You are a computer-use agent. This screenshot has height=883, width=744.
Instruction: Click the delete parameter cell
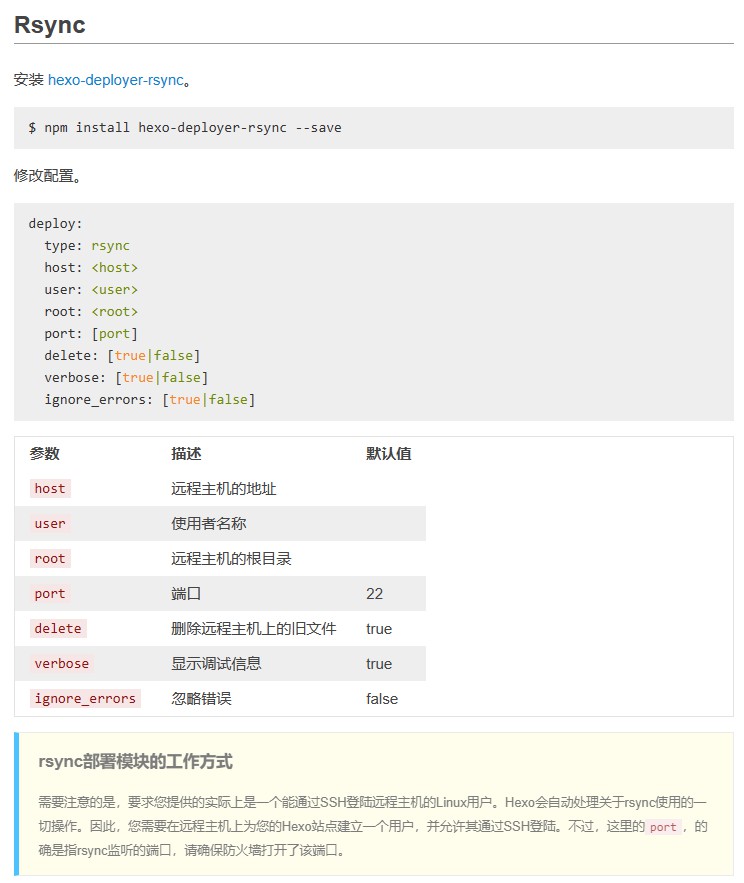point(58,628)
